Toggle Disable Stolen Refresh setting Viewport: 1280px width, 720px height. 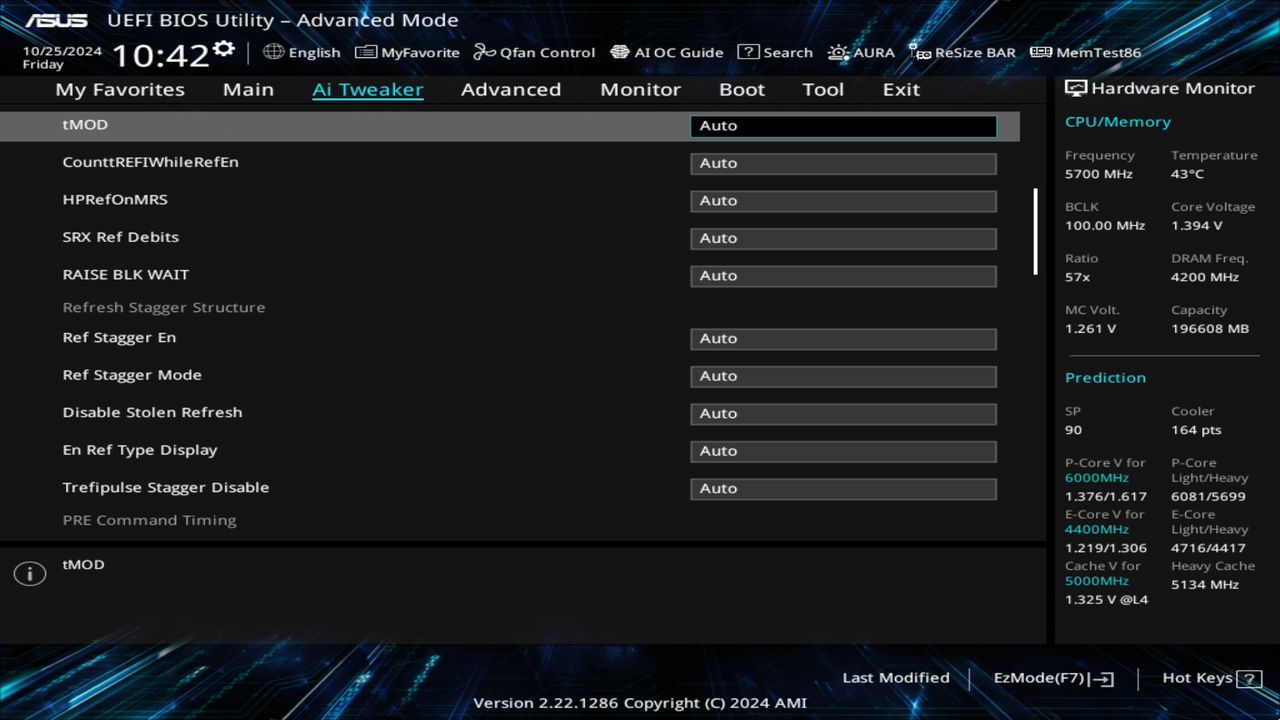tap(842, 413)
